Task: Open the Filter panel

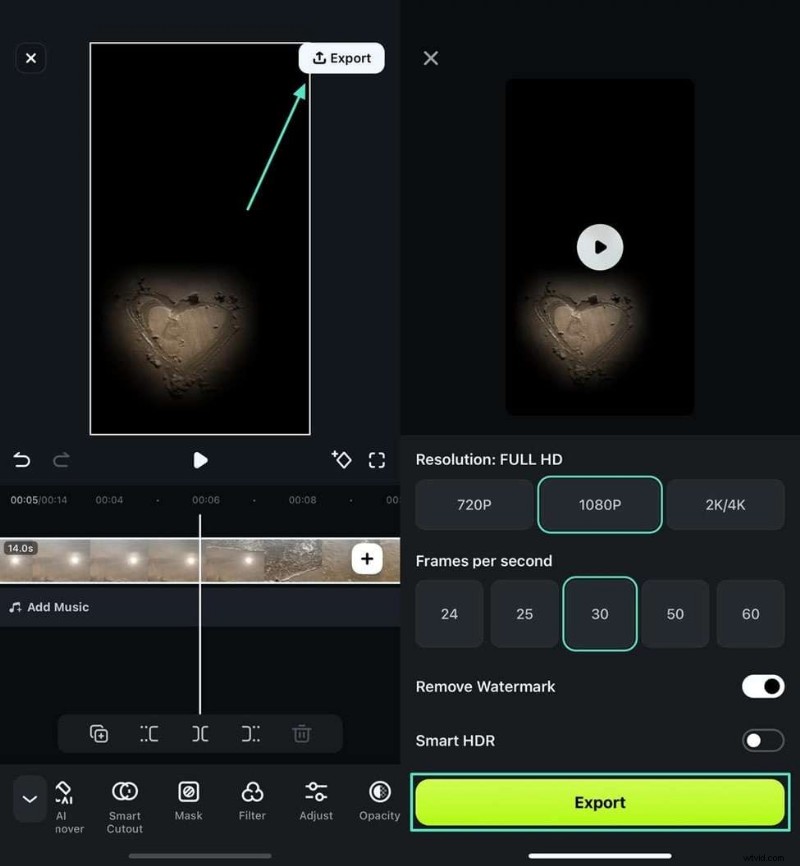Action: tap(251, 800)
